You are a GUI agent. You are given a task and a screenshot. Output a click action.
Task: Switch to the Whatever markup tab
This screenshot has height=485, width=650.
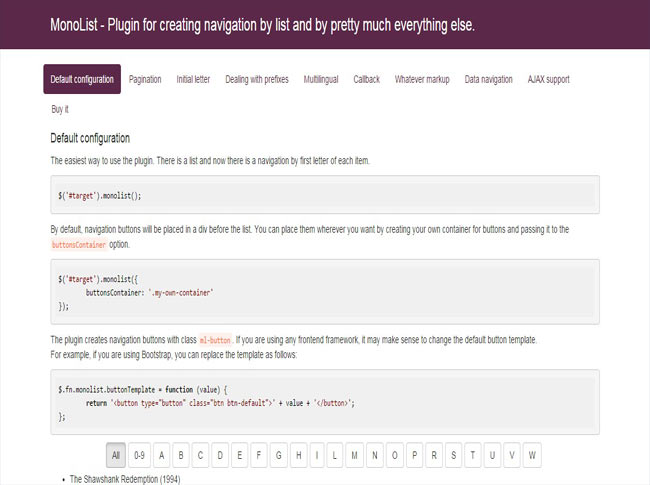tap(422, 79)
